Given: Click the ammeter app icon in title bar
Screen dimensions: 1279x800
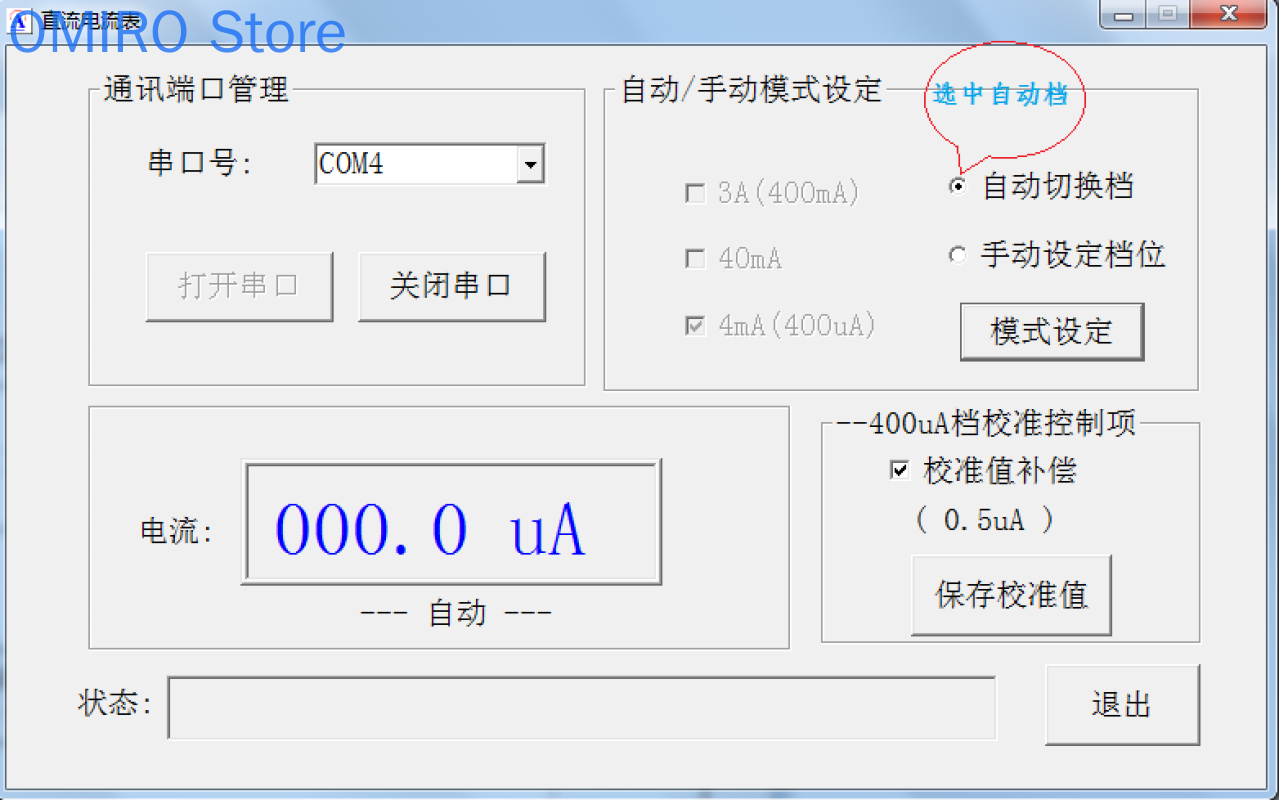Looking at the screenshot, I should [19, 17].
